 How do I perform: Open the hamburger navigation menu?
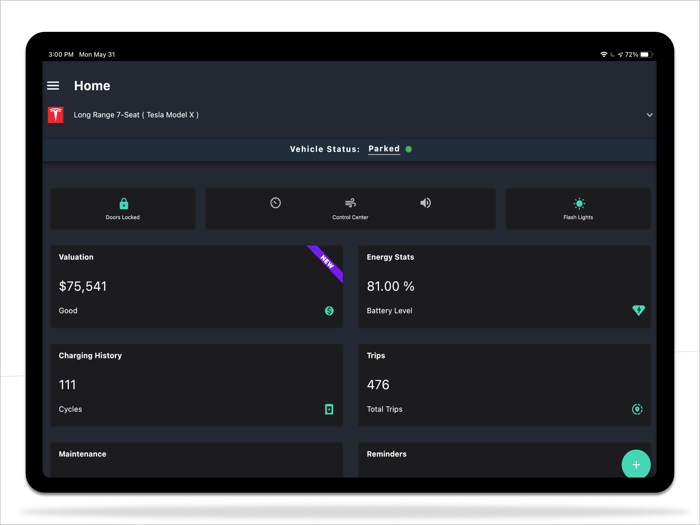53,85
